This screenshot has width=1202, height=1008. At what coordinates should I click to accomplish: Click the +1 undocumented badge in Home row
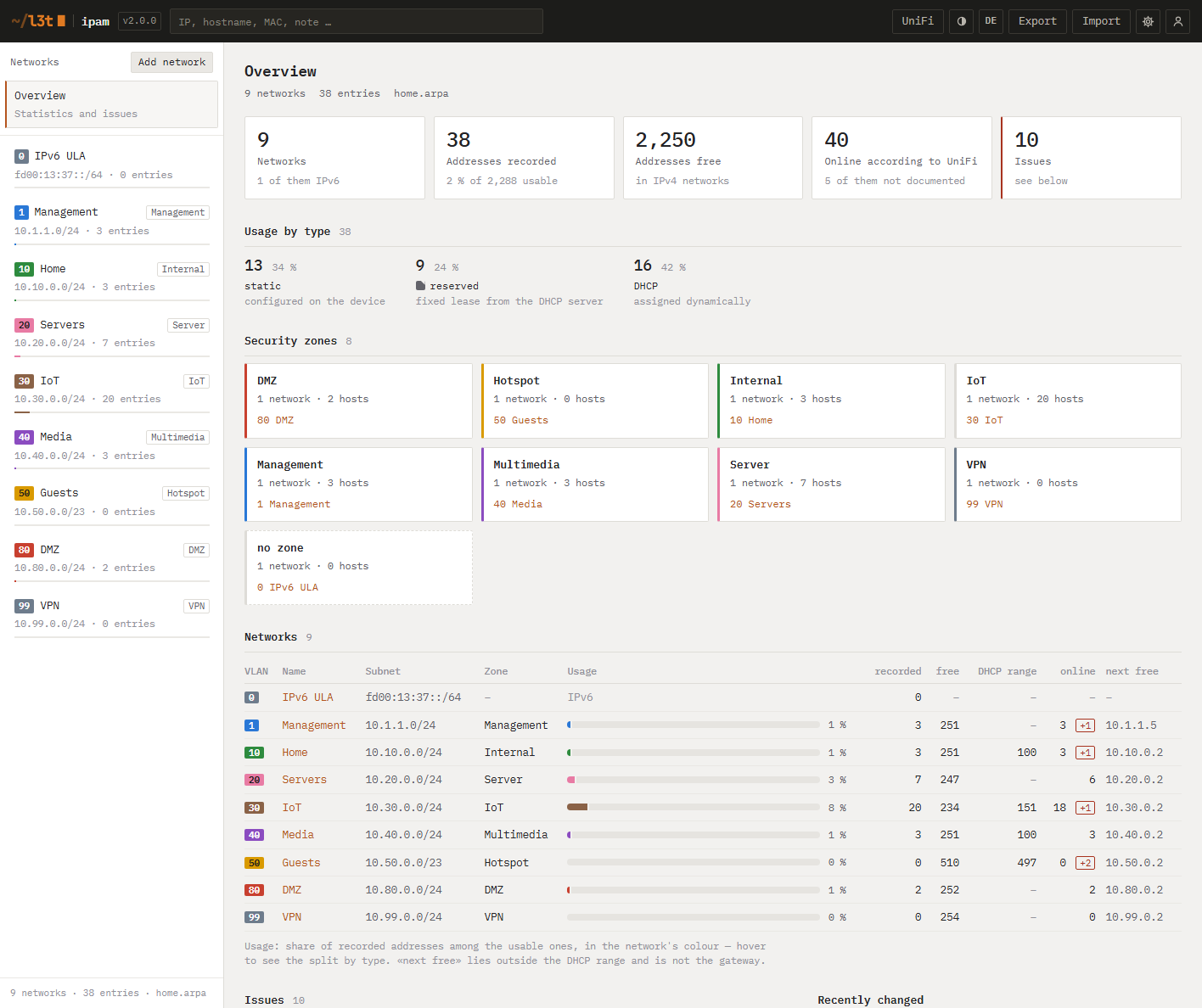pos(1085,753)
